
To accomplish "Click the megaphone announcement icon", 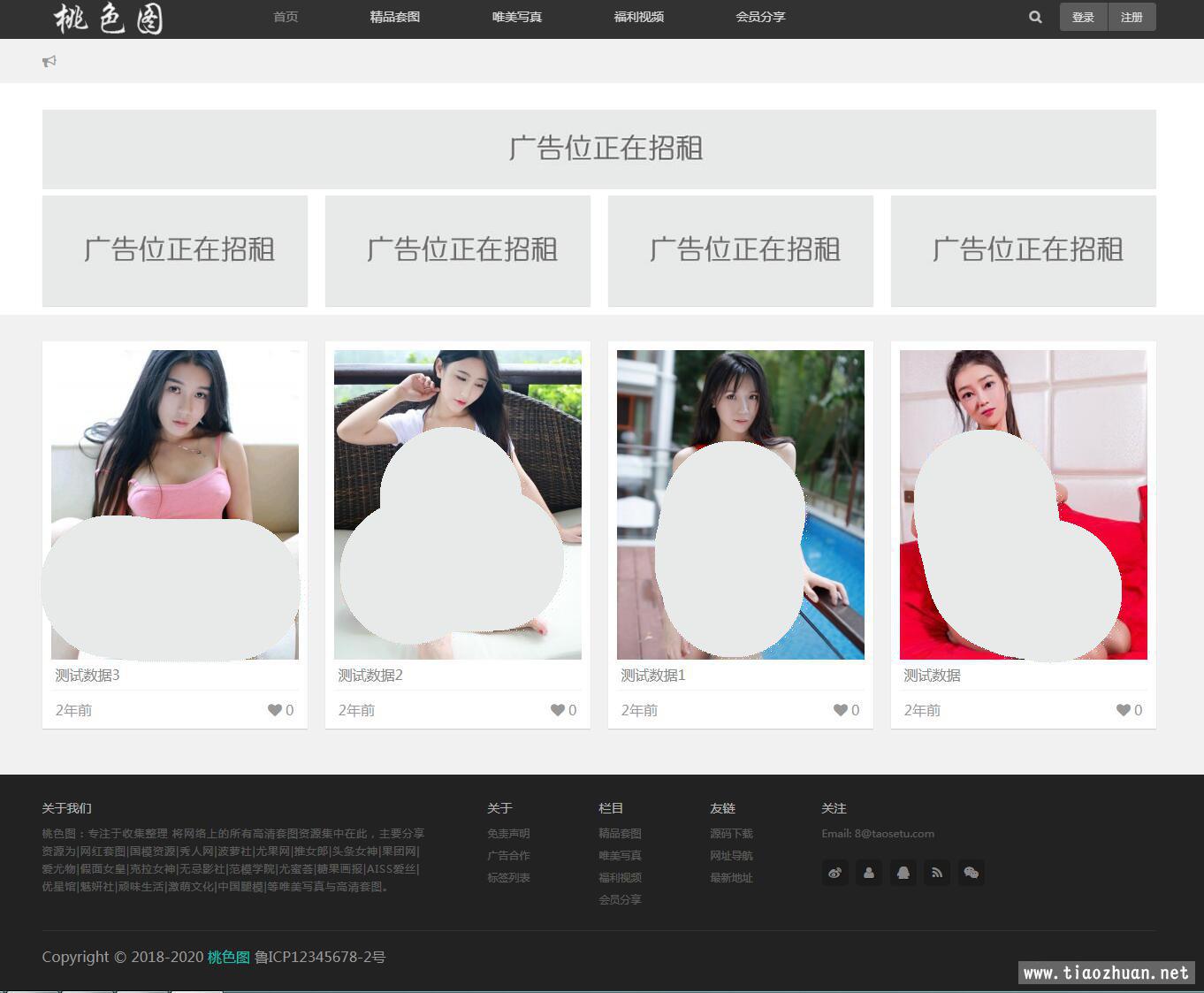I will [x=50, y=61].
